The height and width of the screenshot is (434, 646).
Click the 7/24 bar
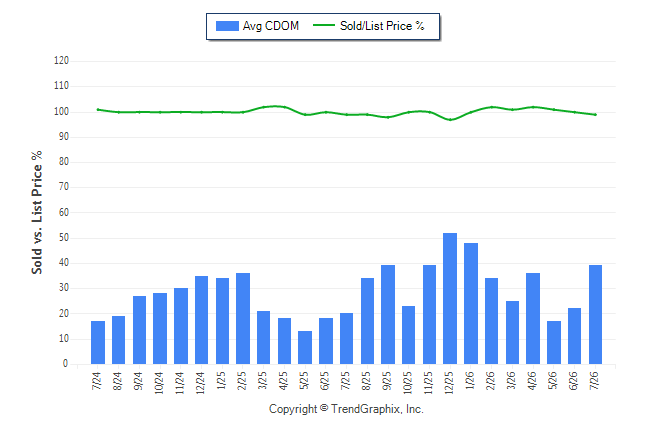[98, 343]
